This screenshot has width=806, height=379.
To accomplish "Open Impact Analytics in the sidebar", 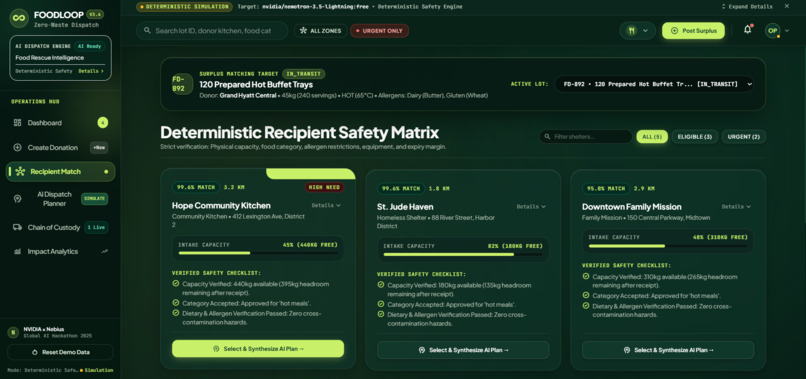I will [61, 251].
